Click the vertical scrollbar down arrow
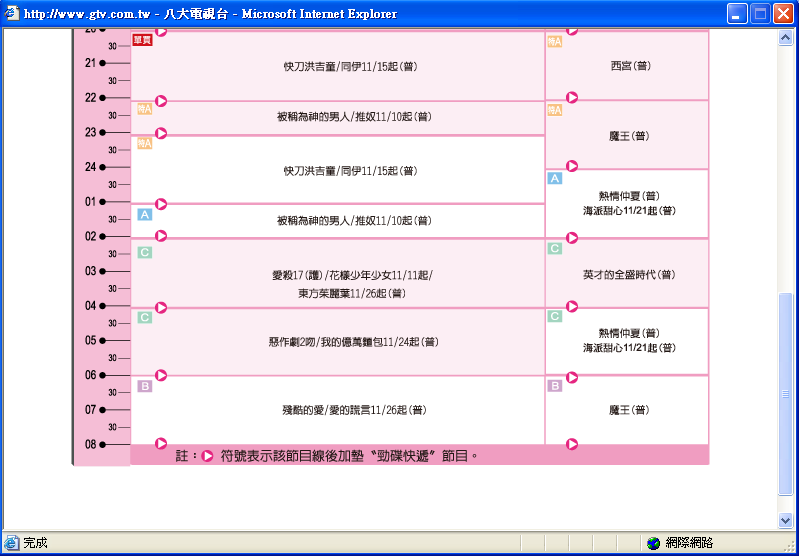801x557 pixels. point(785,520)
